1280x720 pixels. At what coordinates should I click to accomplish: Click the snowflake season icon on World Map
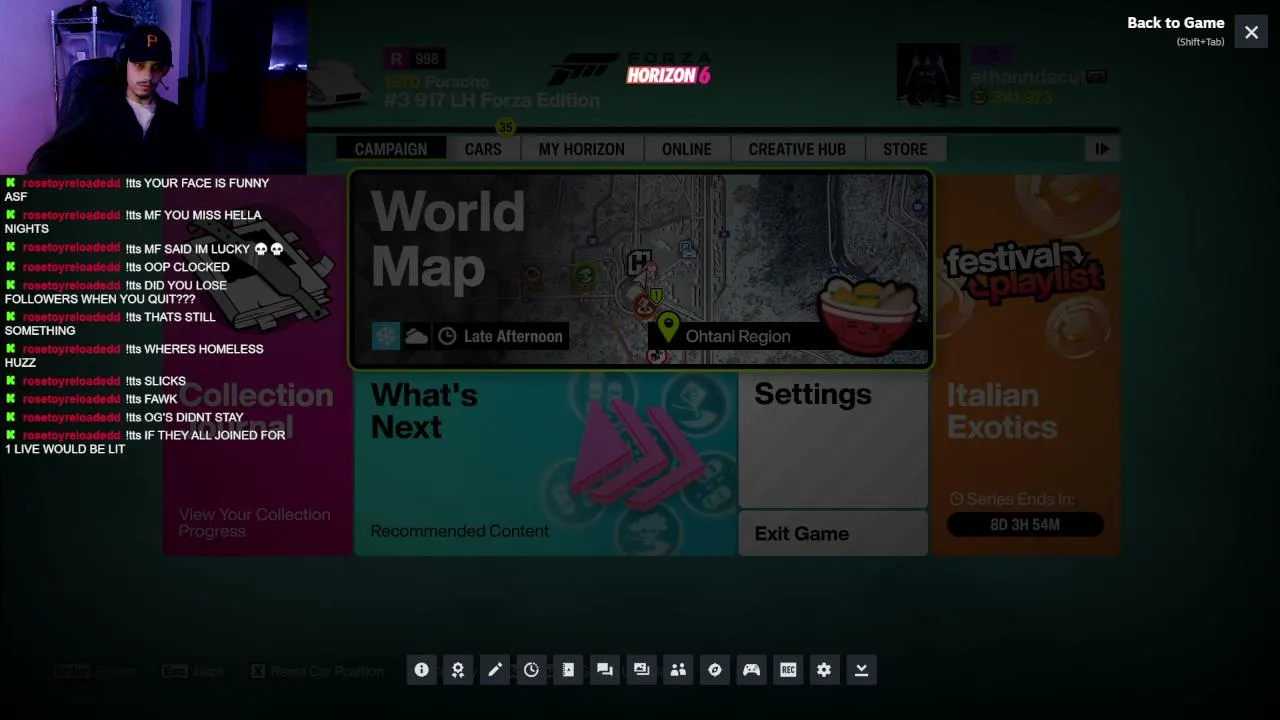[386, 336]
